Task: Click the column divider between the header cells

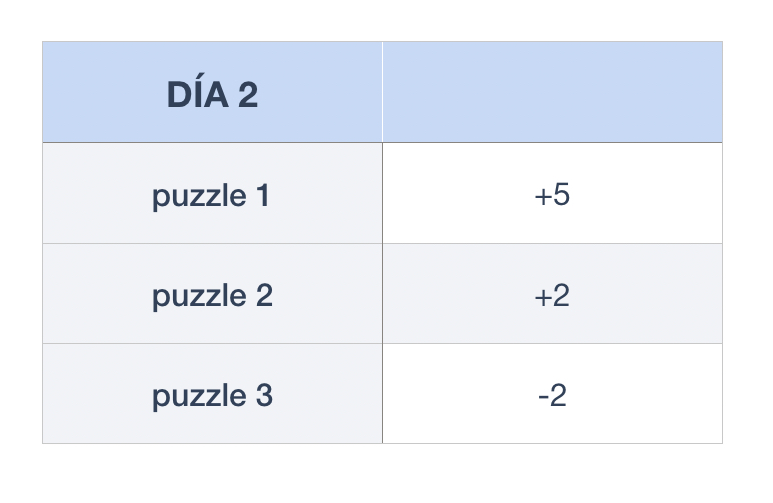Action: point(382,93)
